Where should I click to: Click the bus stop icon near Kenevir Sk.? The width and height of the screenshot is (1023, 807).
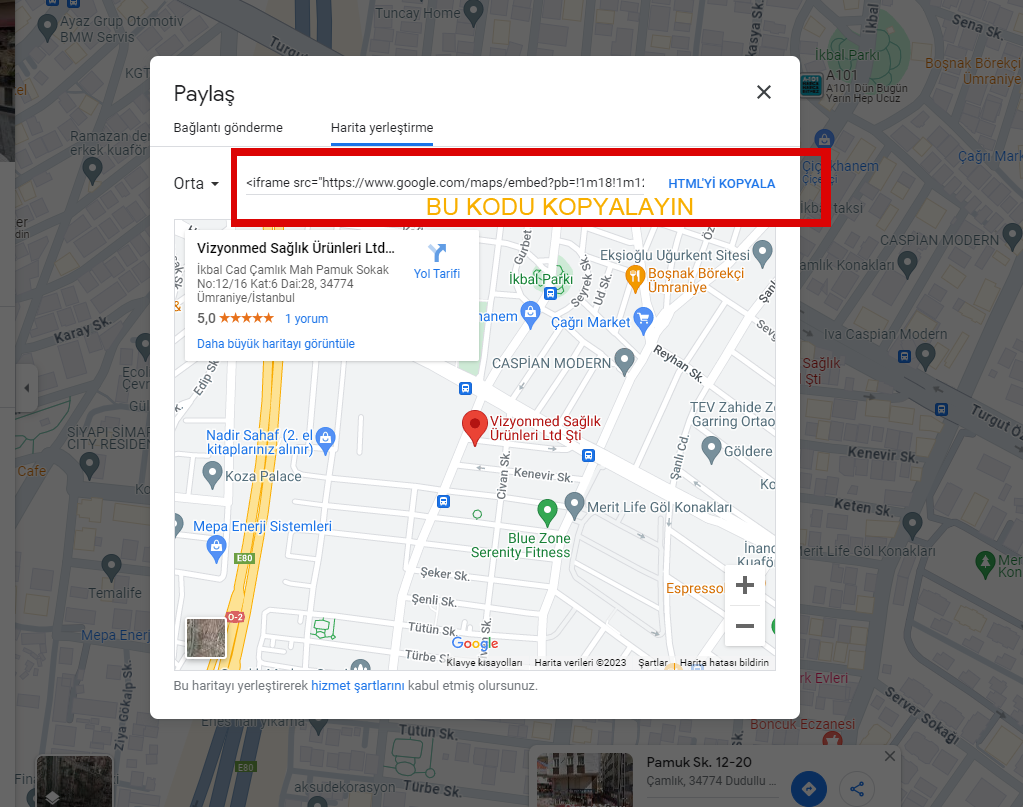[588, 455]
